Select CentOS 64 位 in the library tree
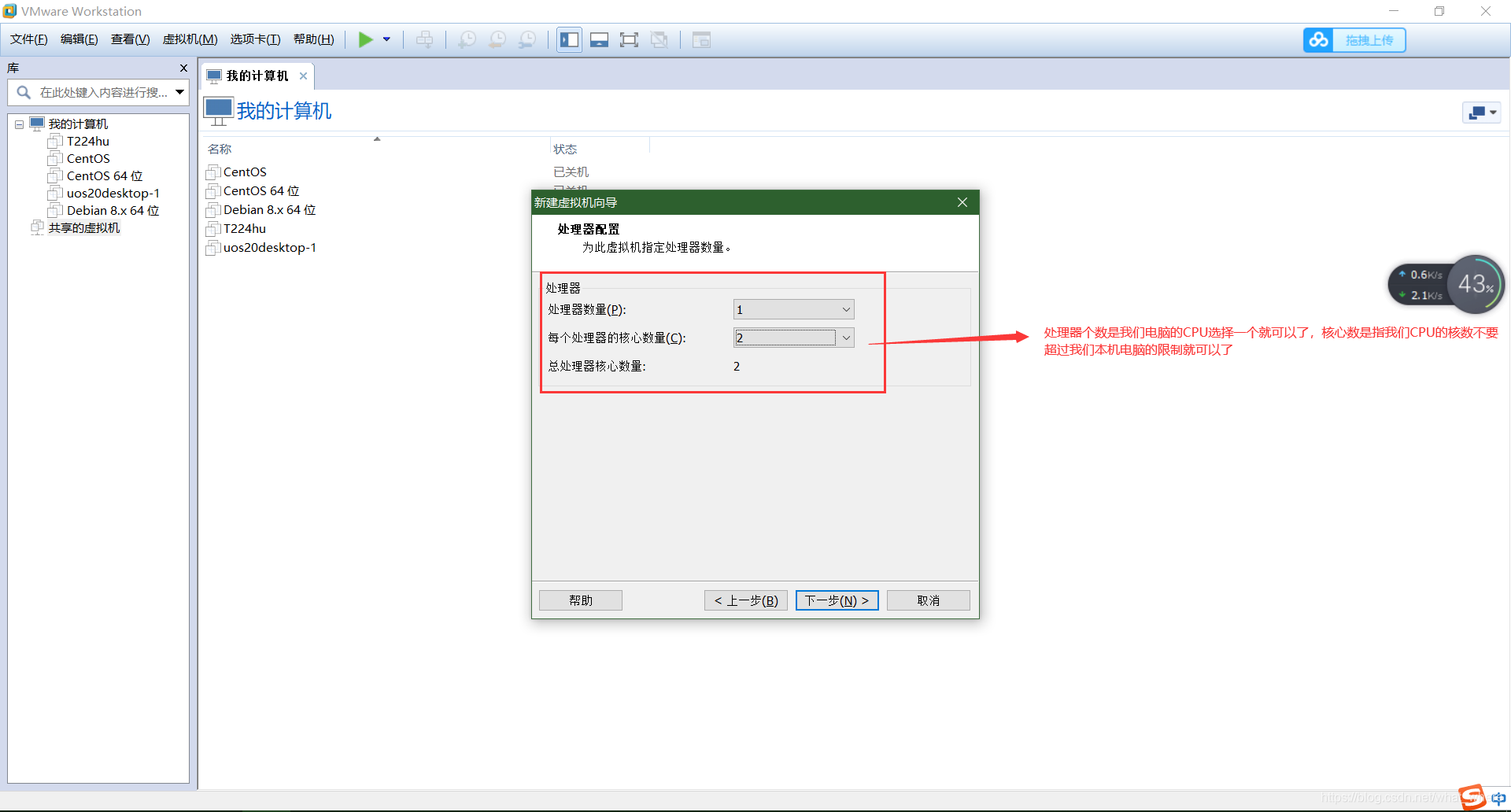Screen dimensions: 1511x812 (x=105, y=176)
